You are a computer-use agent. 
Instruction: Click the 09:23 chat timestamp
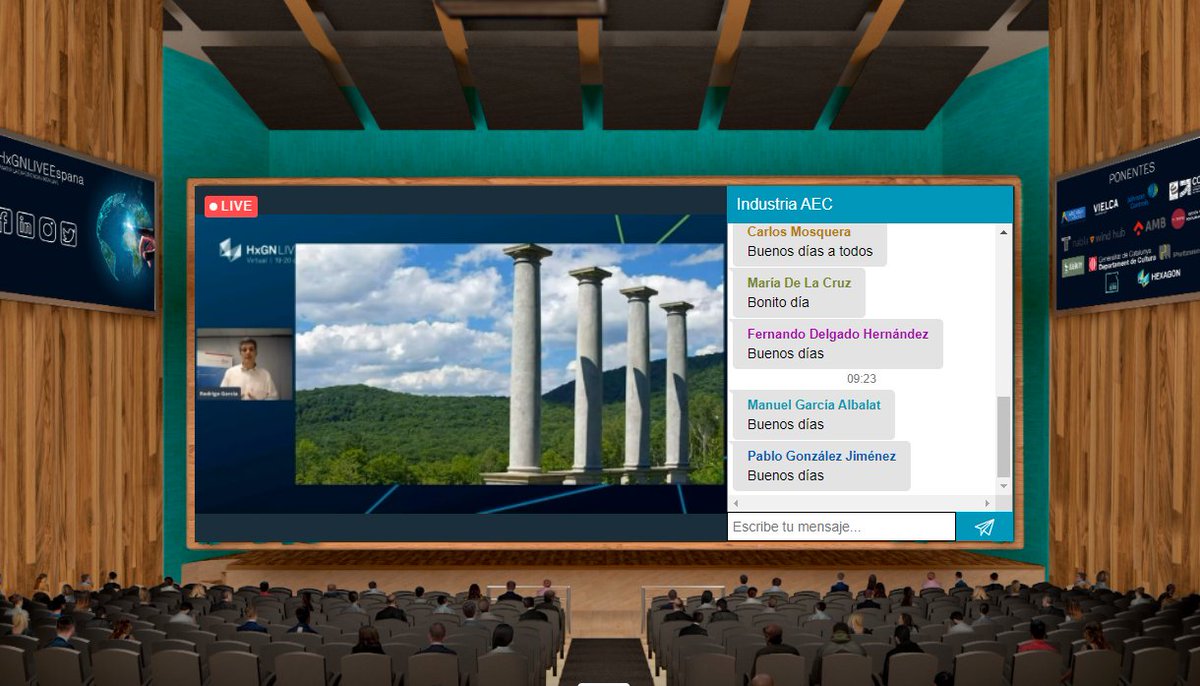coord(861,379)
